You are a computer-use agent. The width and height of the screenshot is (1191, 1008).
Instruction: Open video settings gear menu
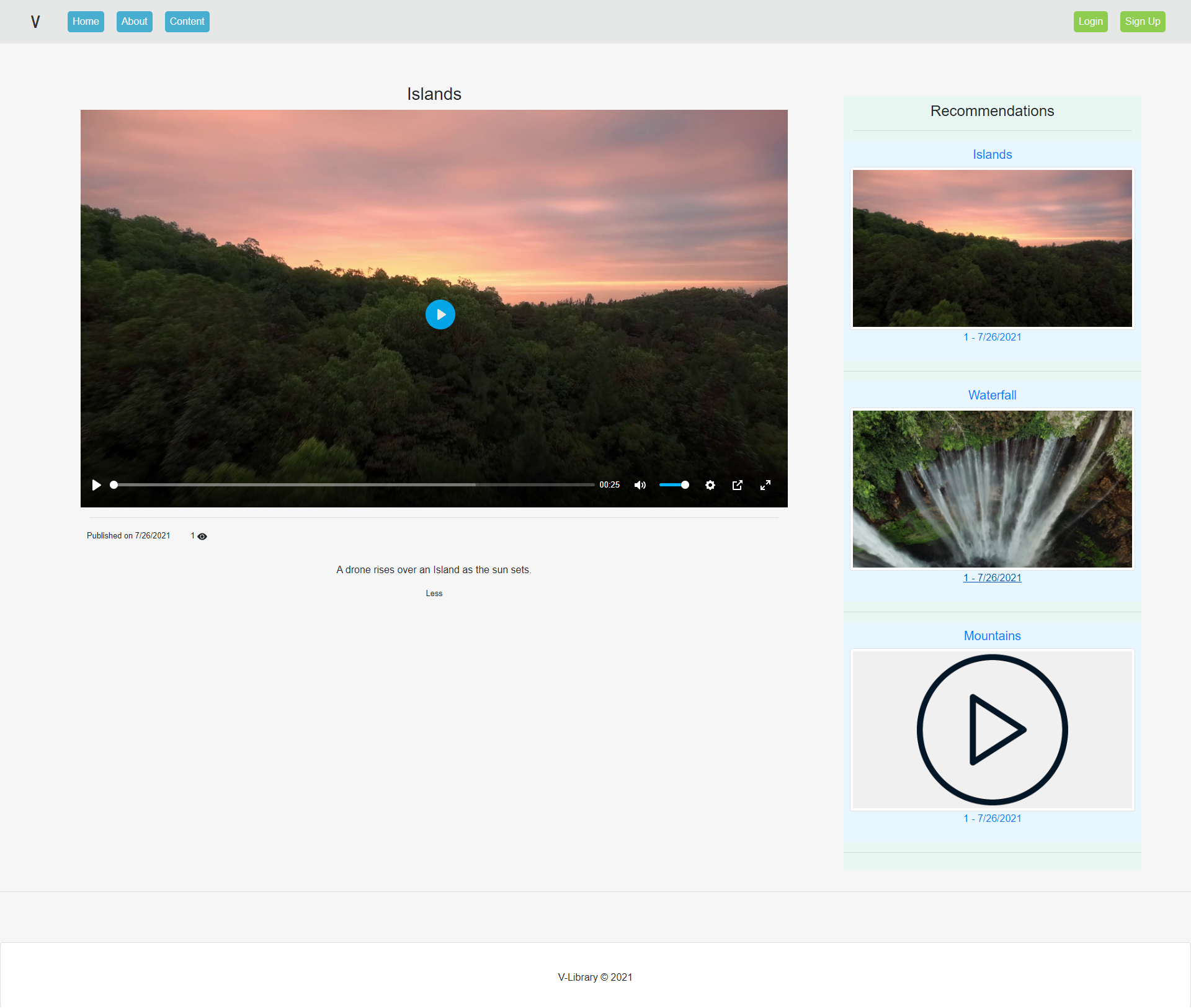(710, 485)
